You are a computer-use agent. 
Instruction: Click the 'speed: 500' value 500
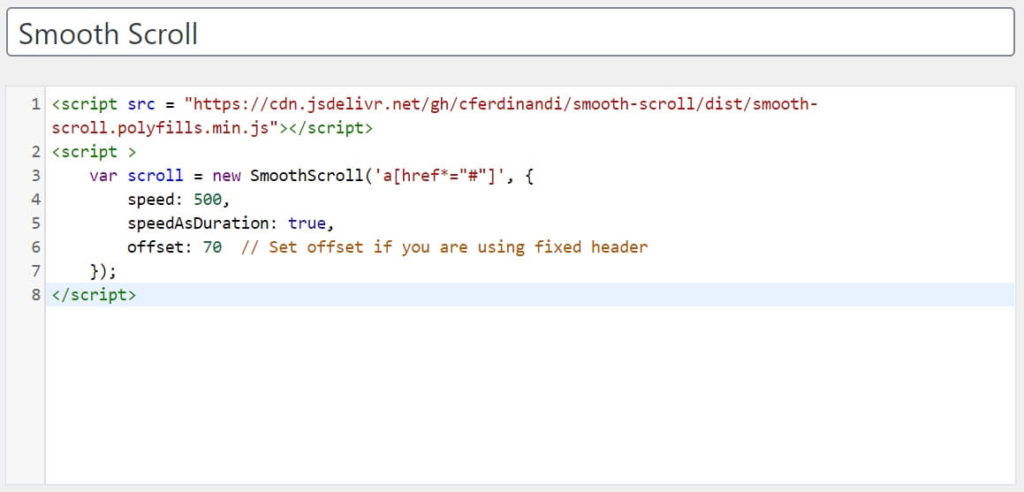pyautogui.click(x=208, y=199)
